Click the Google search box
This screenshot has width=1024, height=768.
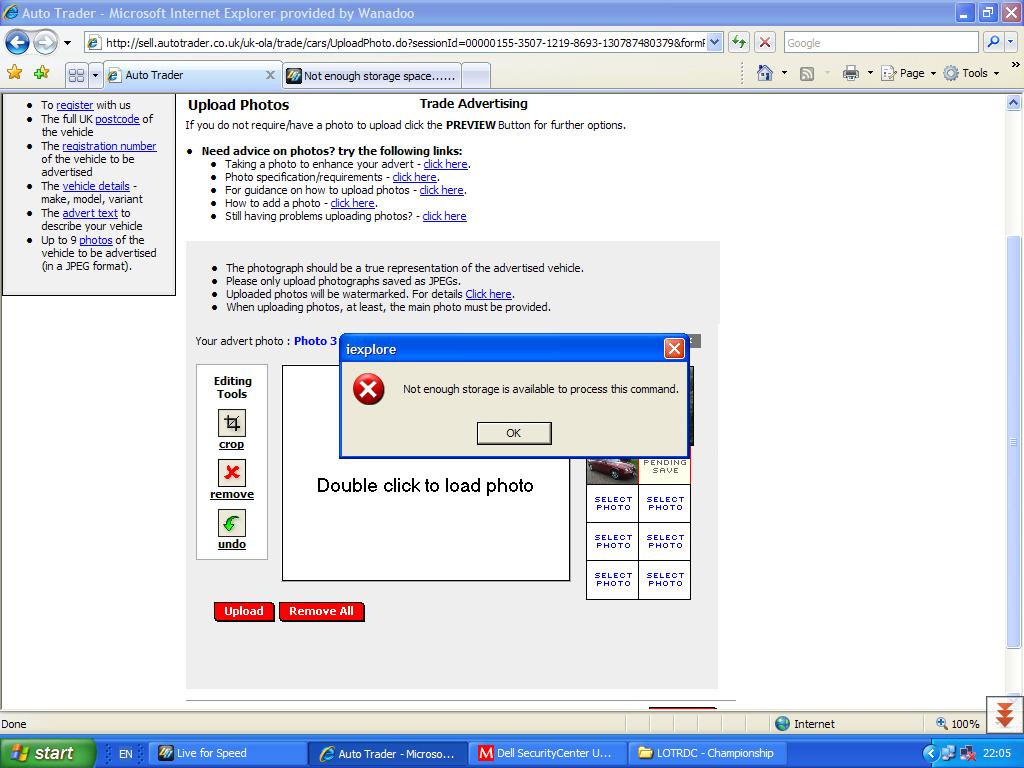880,43
